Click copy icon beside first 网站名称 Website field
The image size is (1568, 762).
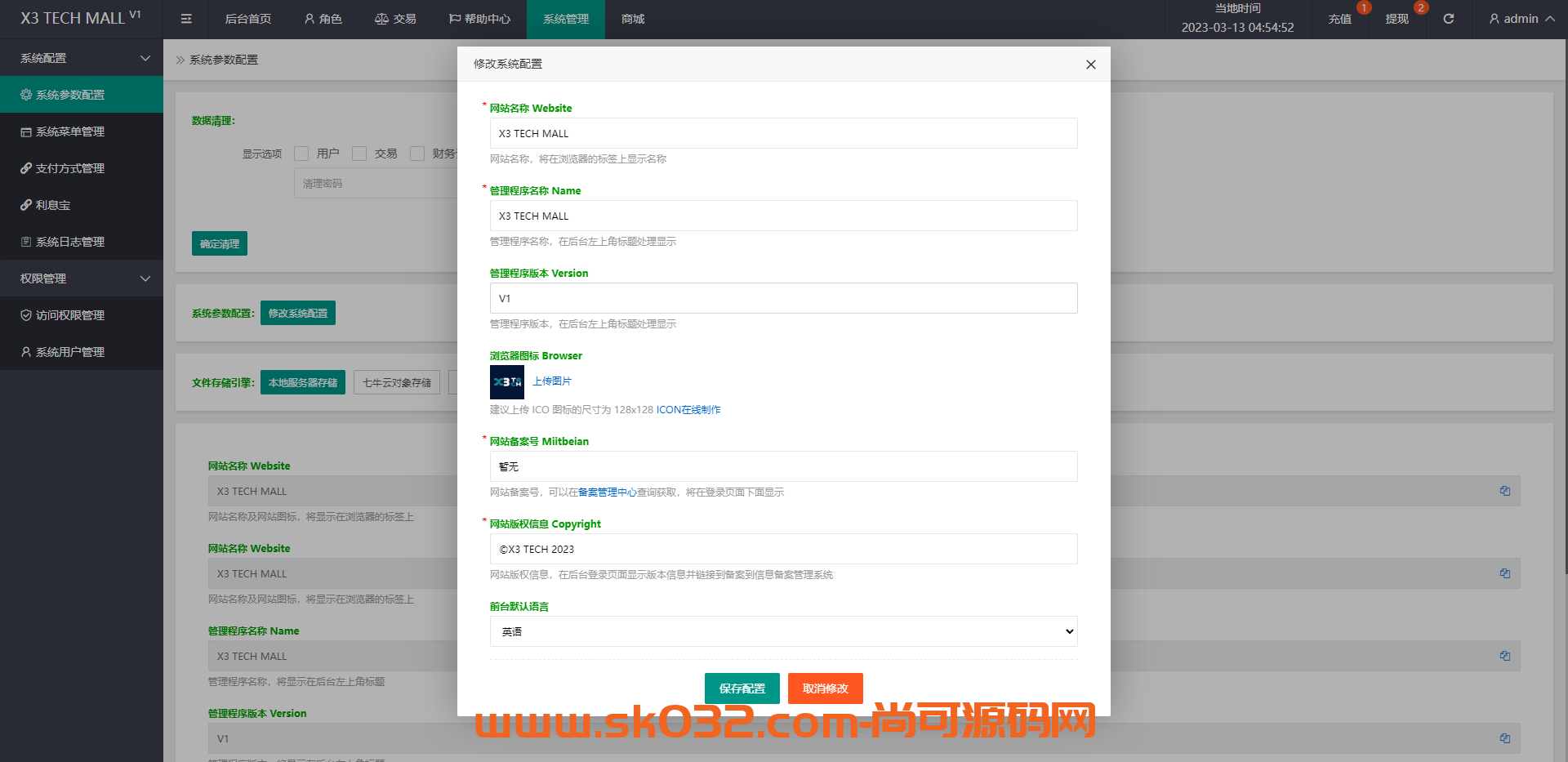(1504, 491)
